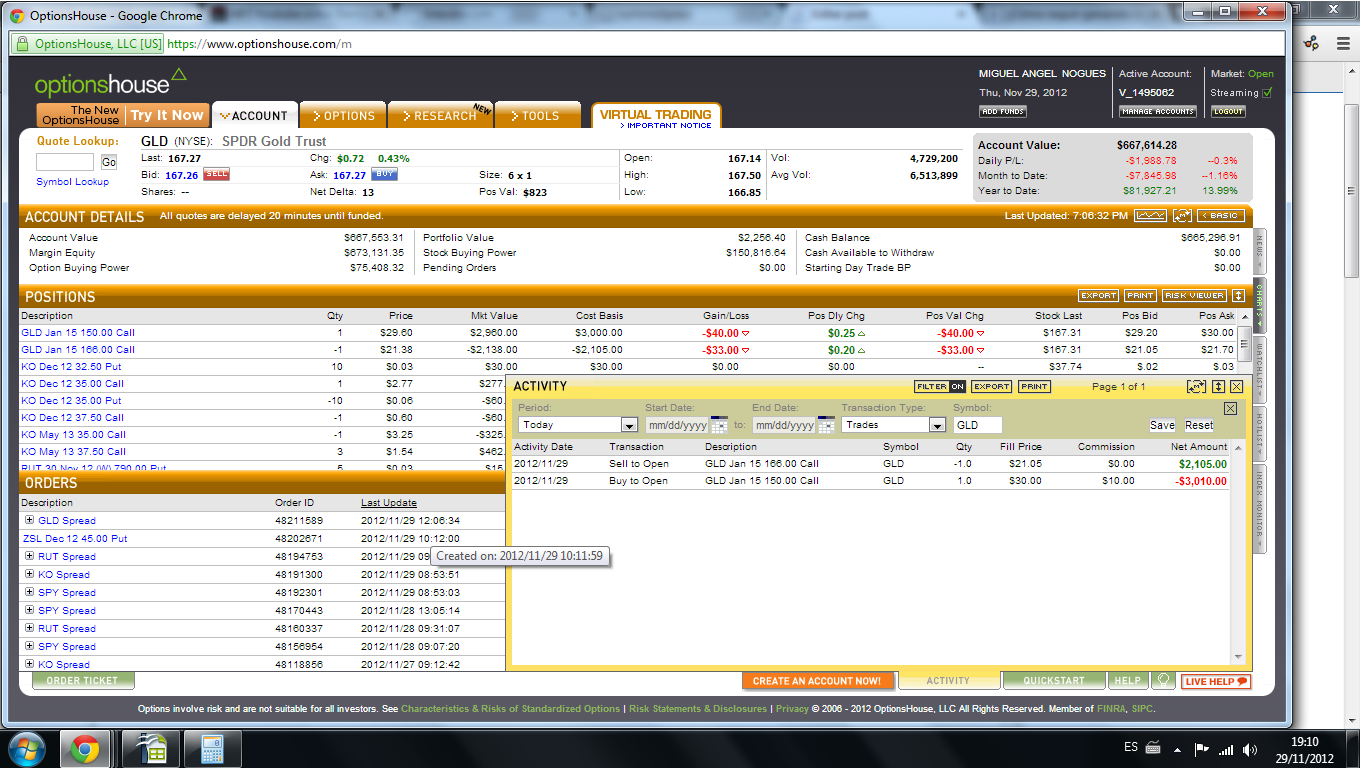Image resolution: width=1360 pixels, height=768 pixels.
Task: Open the GLD Jan 15 150.00 Call position
Action: [78, 333]
